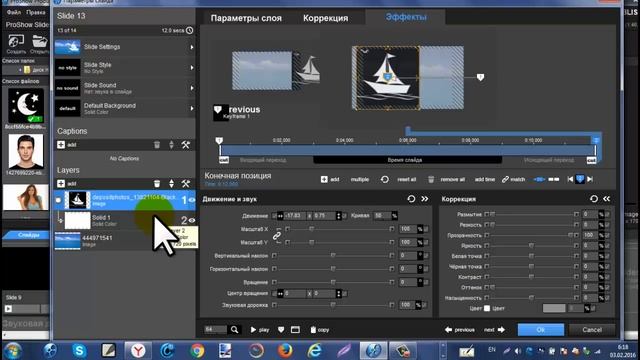
Task: Click the Масштаб X slider
Action: pyautogui.click(x=340, y=229)
